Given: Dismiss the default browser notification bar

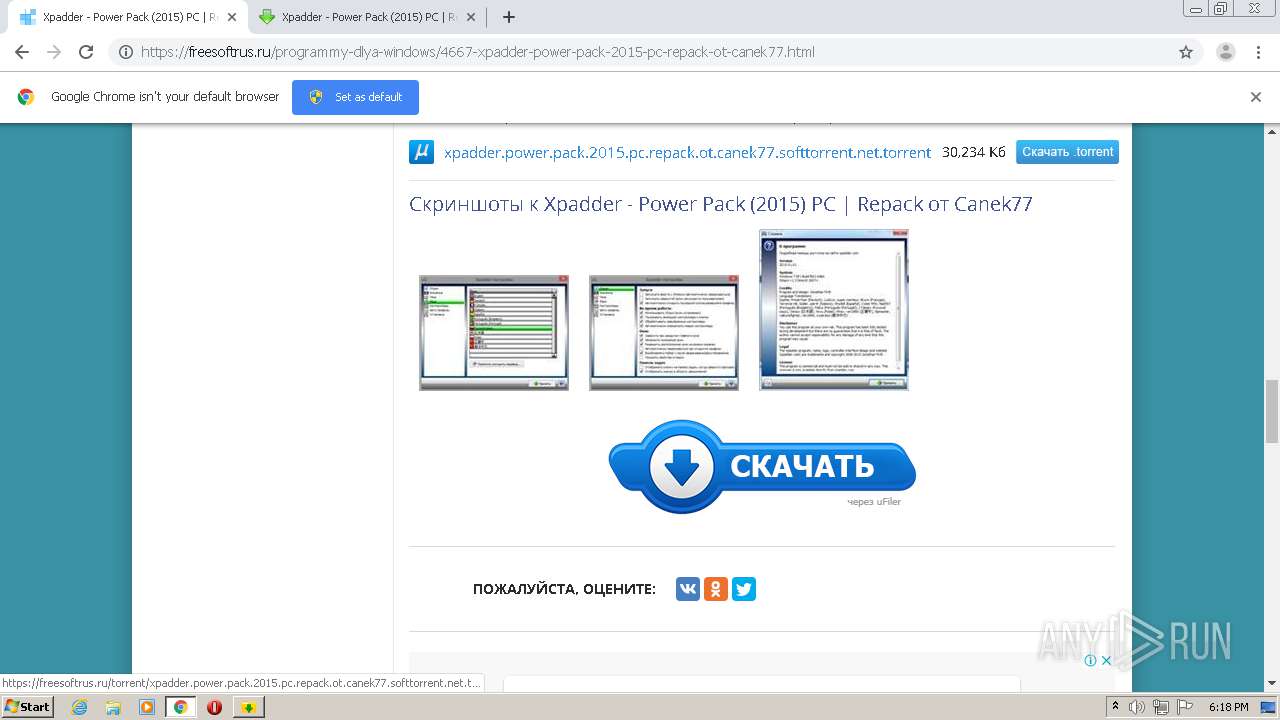Looking at the screenshot, I should [x=1256, y=97].
